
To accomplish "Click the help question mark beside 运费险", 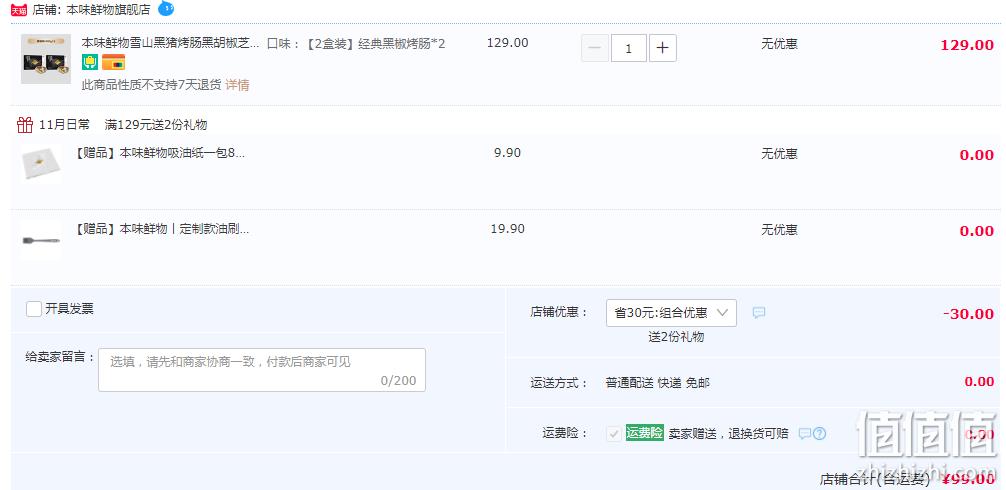I will (819, 434).
